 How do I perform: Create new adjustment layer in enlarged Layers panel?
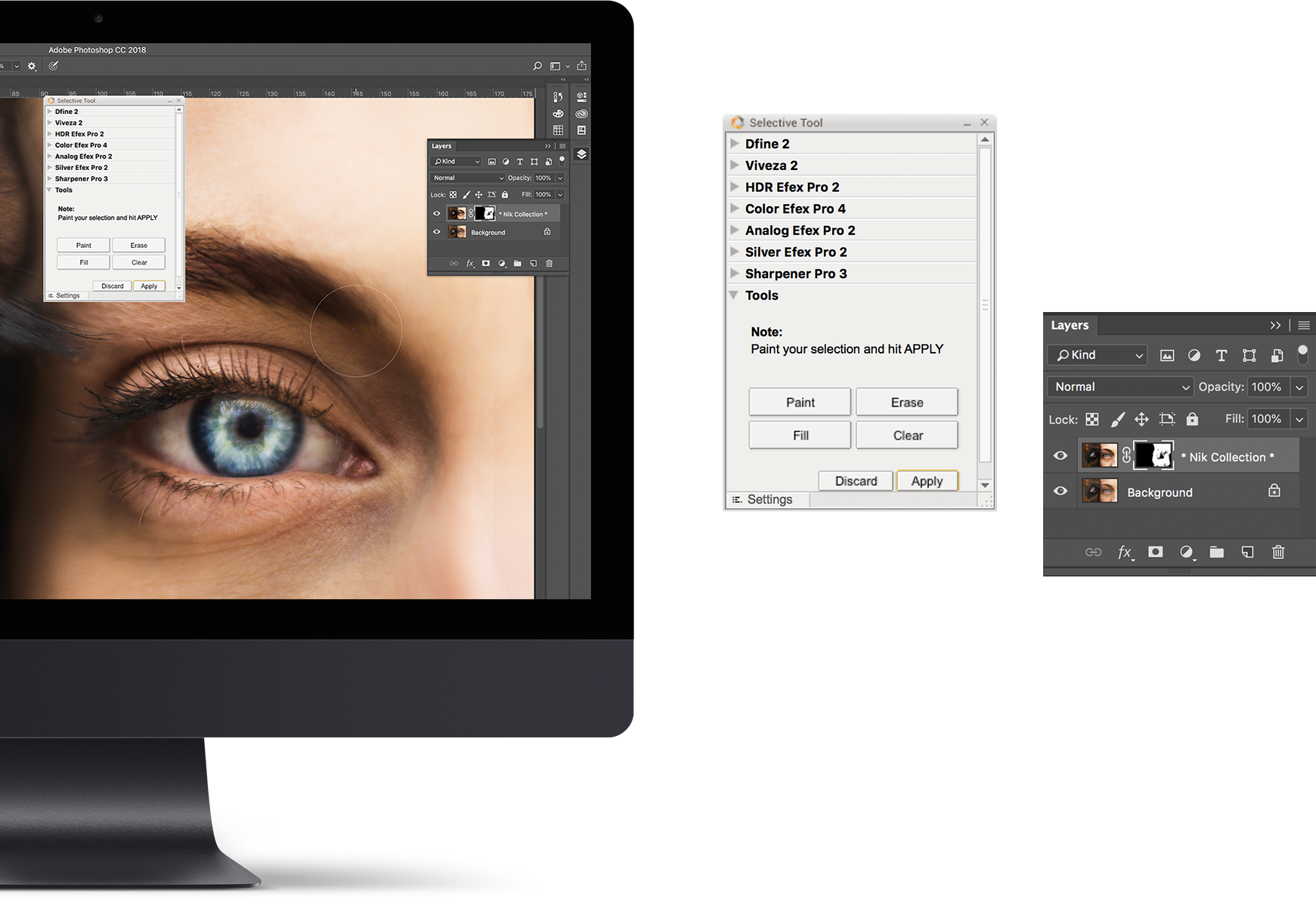point(1187,552)
